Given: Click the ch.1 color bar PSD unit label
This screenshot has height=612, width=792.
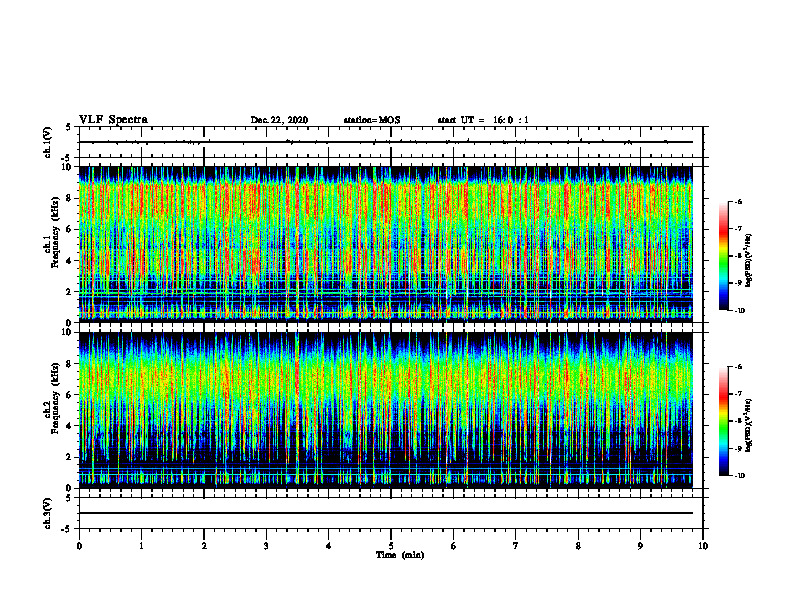Looking at the screenshot, I should pyautogui.click(x=749, y=261).
